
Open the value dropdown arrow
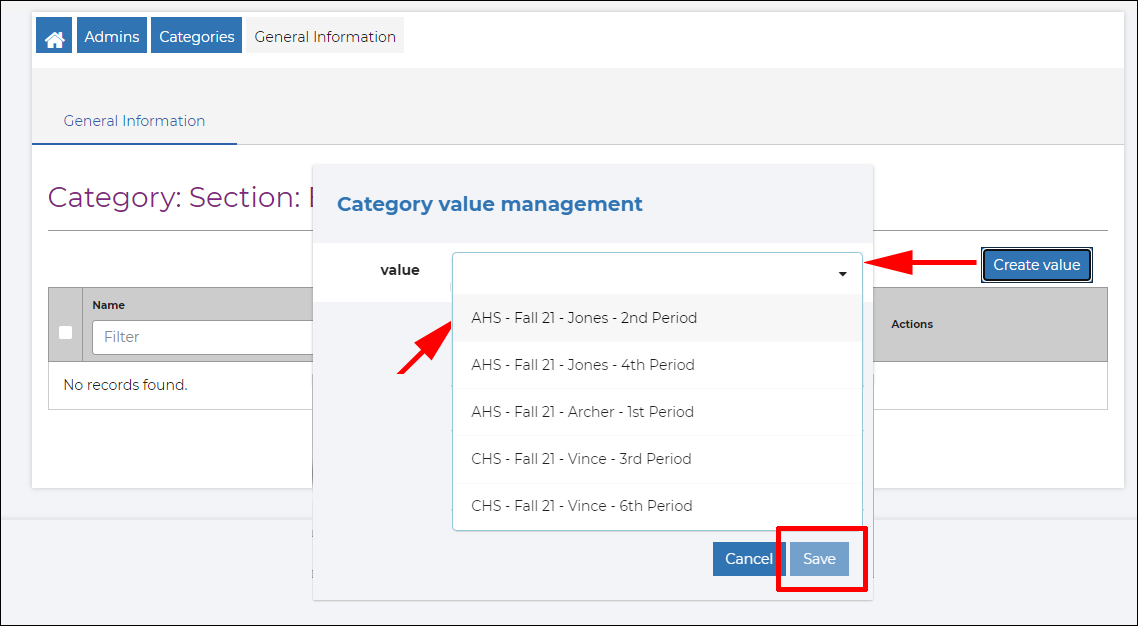coord(842,274)
